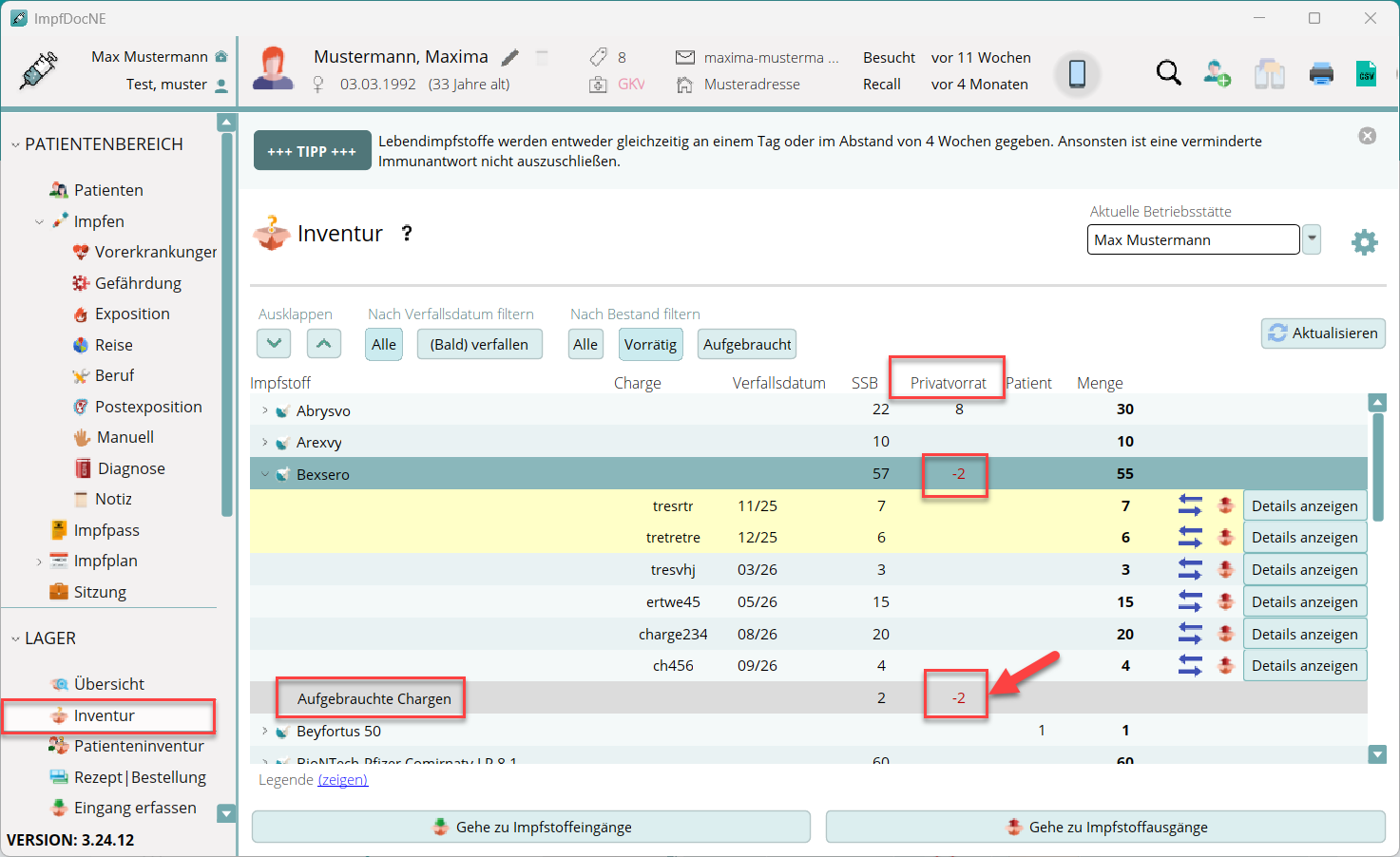This screenshot has width=1400, height=857.
Task: Filter stock by Vorrätig
Action: (x=650, y=344)
